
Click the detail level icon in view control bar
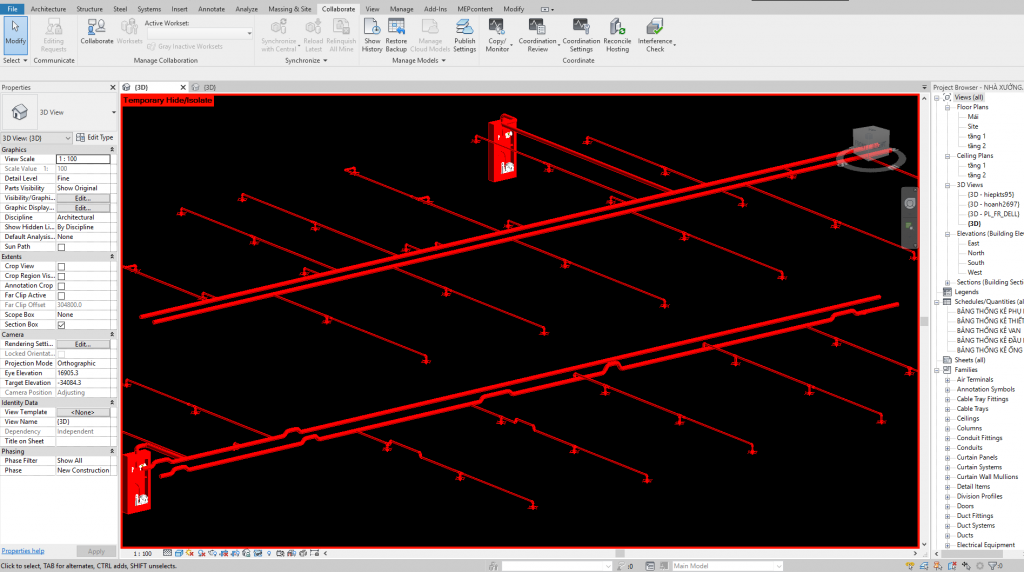(167, 553)
